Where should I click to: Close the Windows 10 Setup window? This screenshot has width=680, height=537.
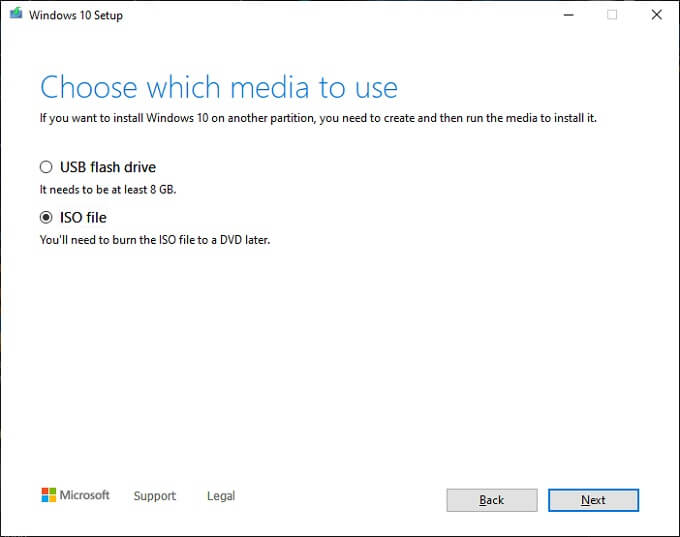(x=656, y=15)
